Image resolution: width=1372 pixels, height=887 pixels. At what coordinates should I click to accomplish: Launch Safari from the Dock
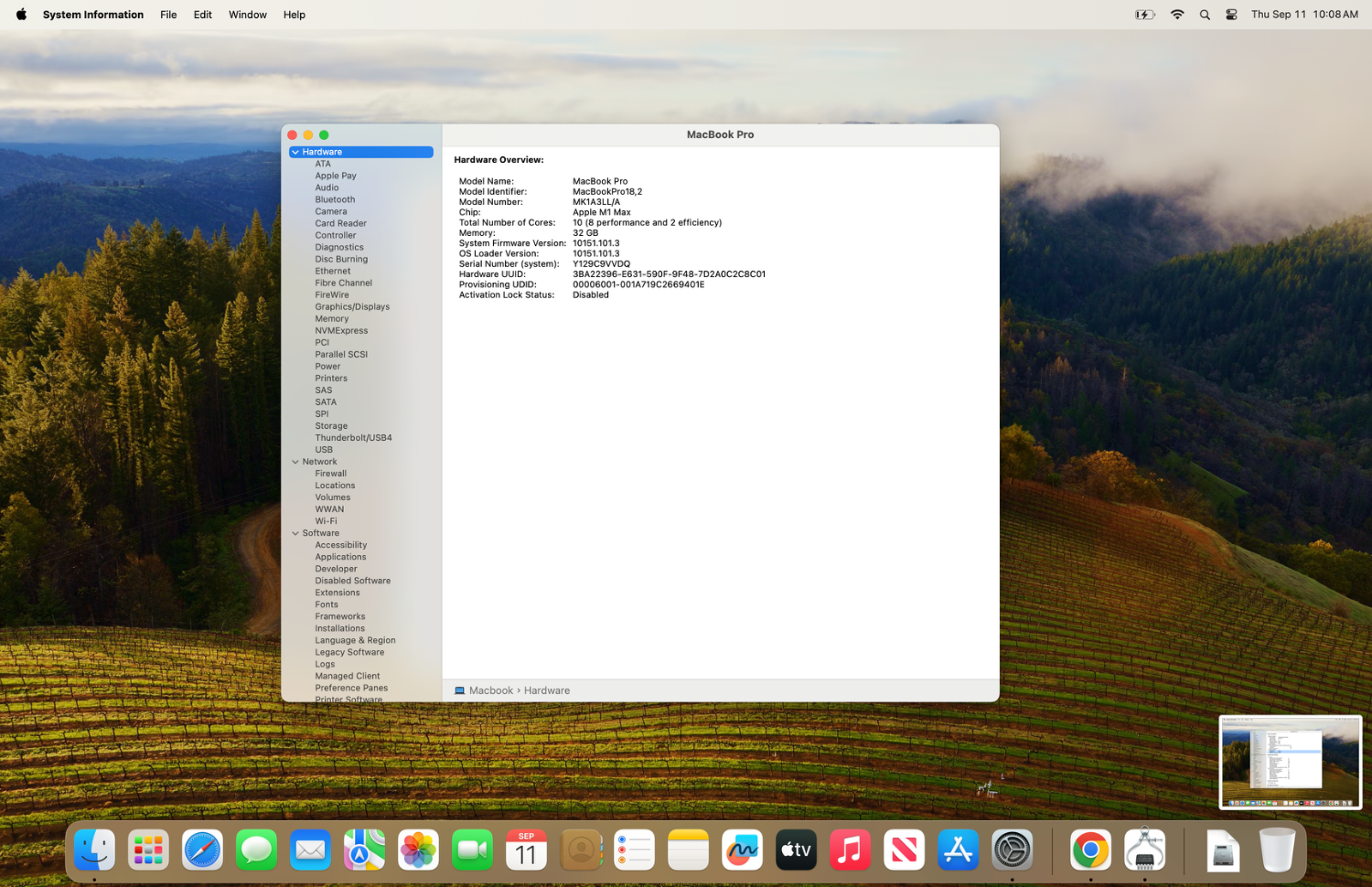tap(202, 850)
